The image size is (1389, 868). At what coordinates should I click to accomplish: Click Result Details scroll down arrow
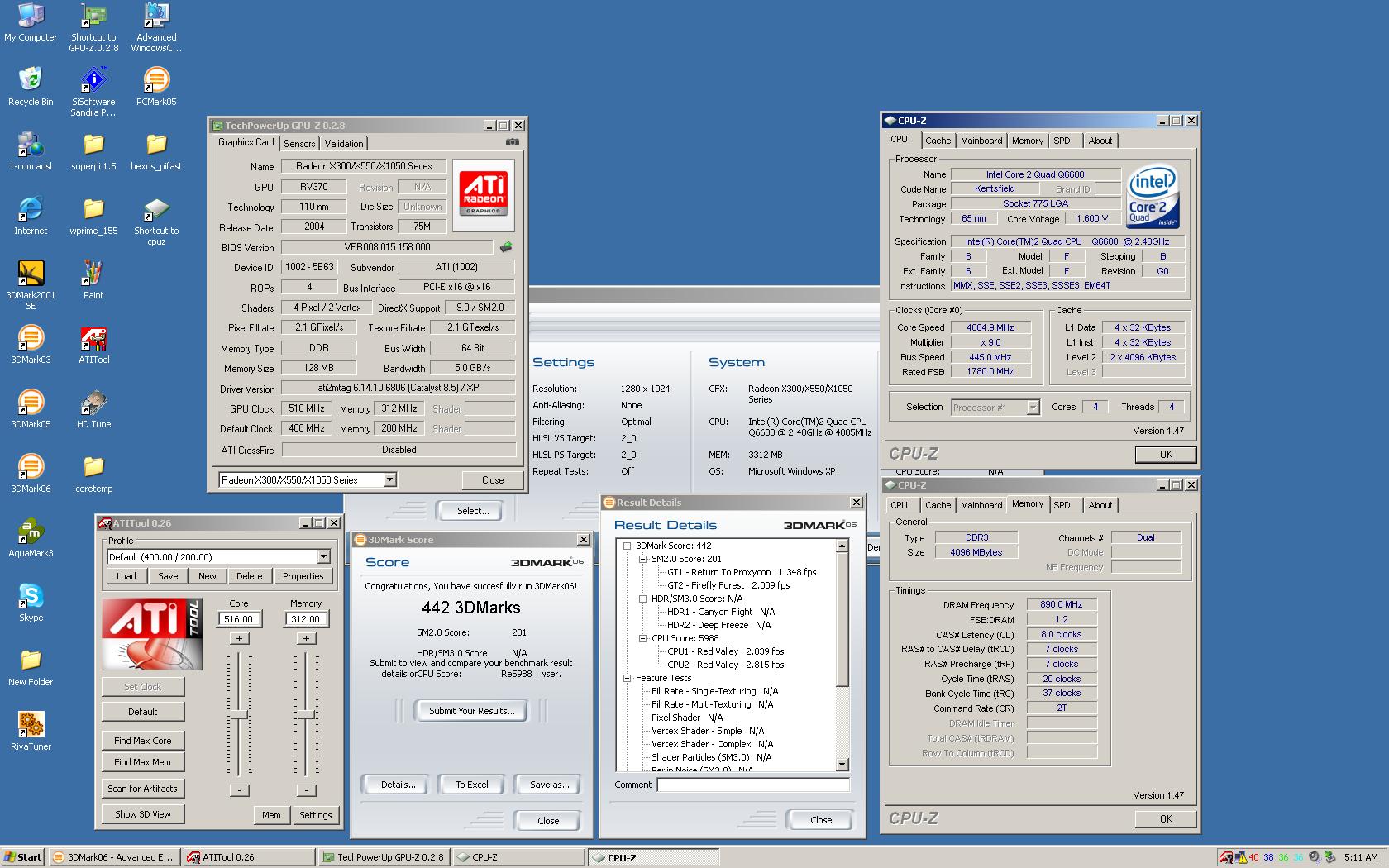tap(842, 765)
